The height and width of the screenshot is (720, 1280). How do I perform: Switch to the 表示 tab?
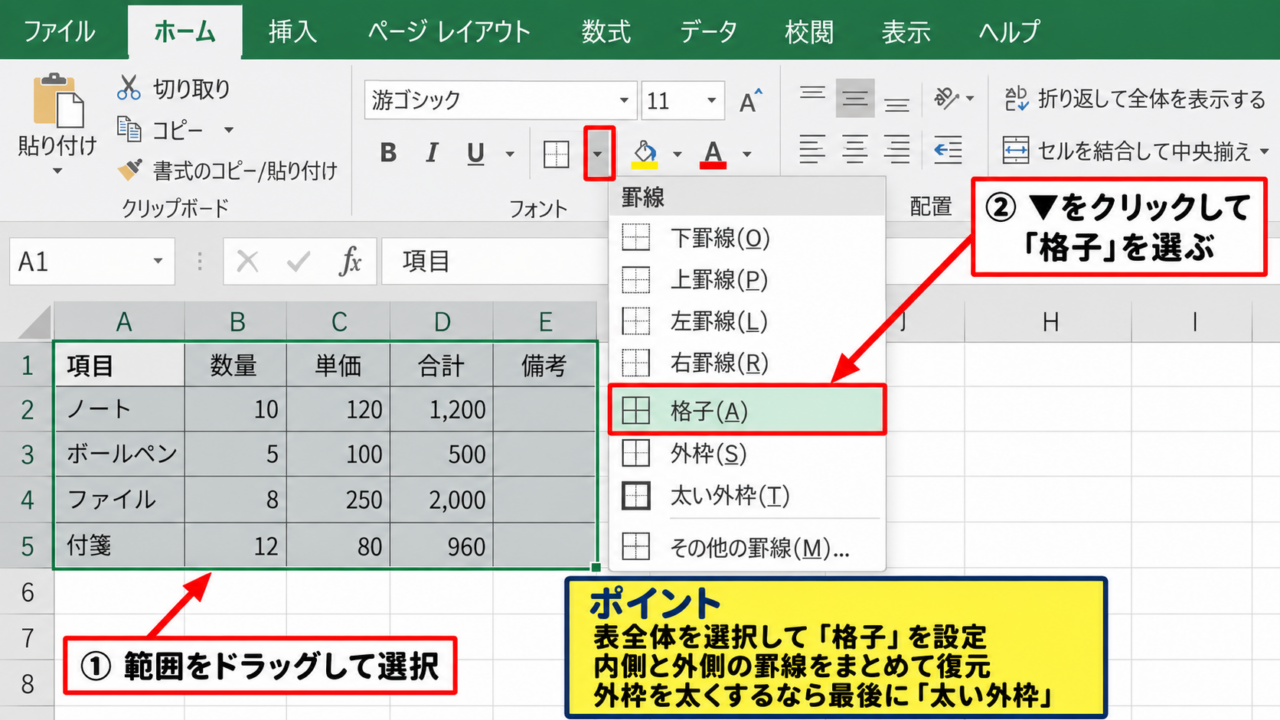click(x=906, y=31)
